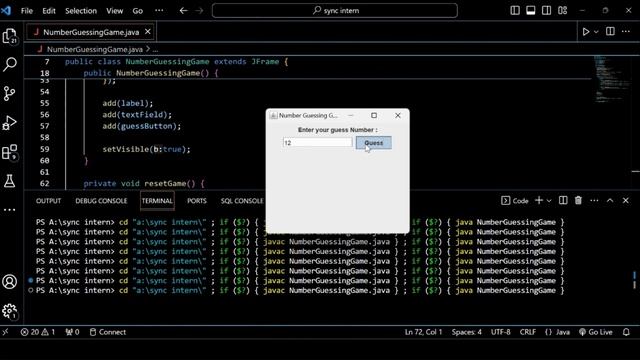Show additional activity bar views ellipsis
This screenshot has width=640, height=360.
9,210
